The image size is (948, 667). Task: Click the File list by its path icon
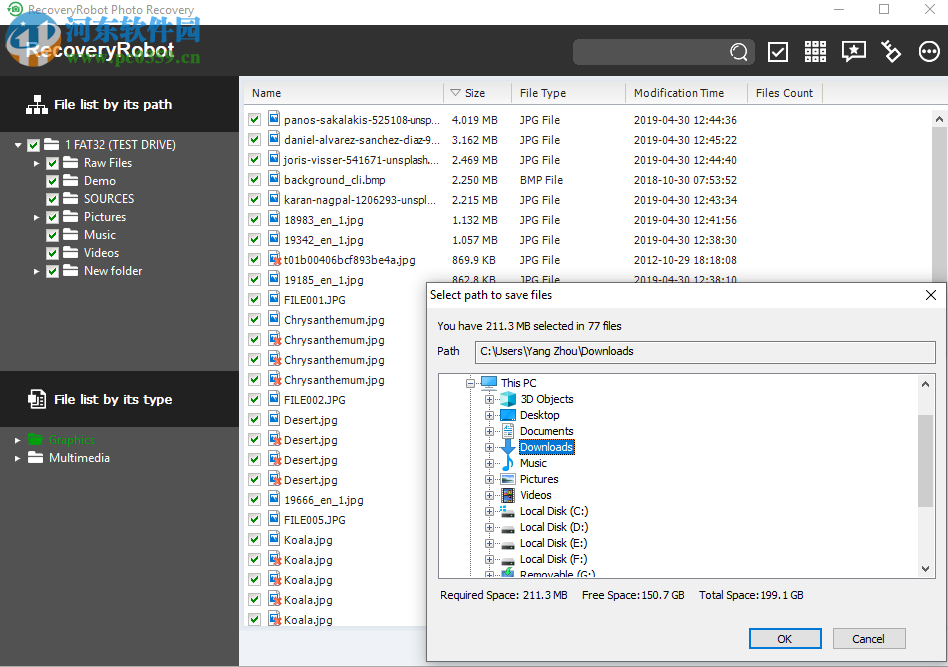[x=35, y=104]
